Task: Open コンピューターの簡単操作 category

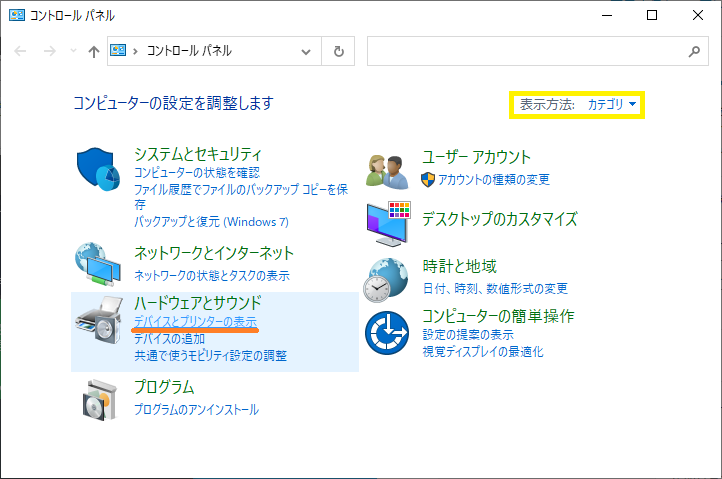Action: pyautogui.click(x=498, y=316)
